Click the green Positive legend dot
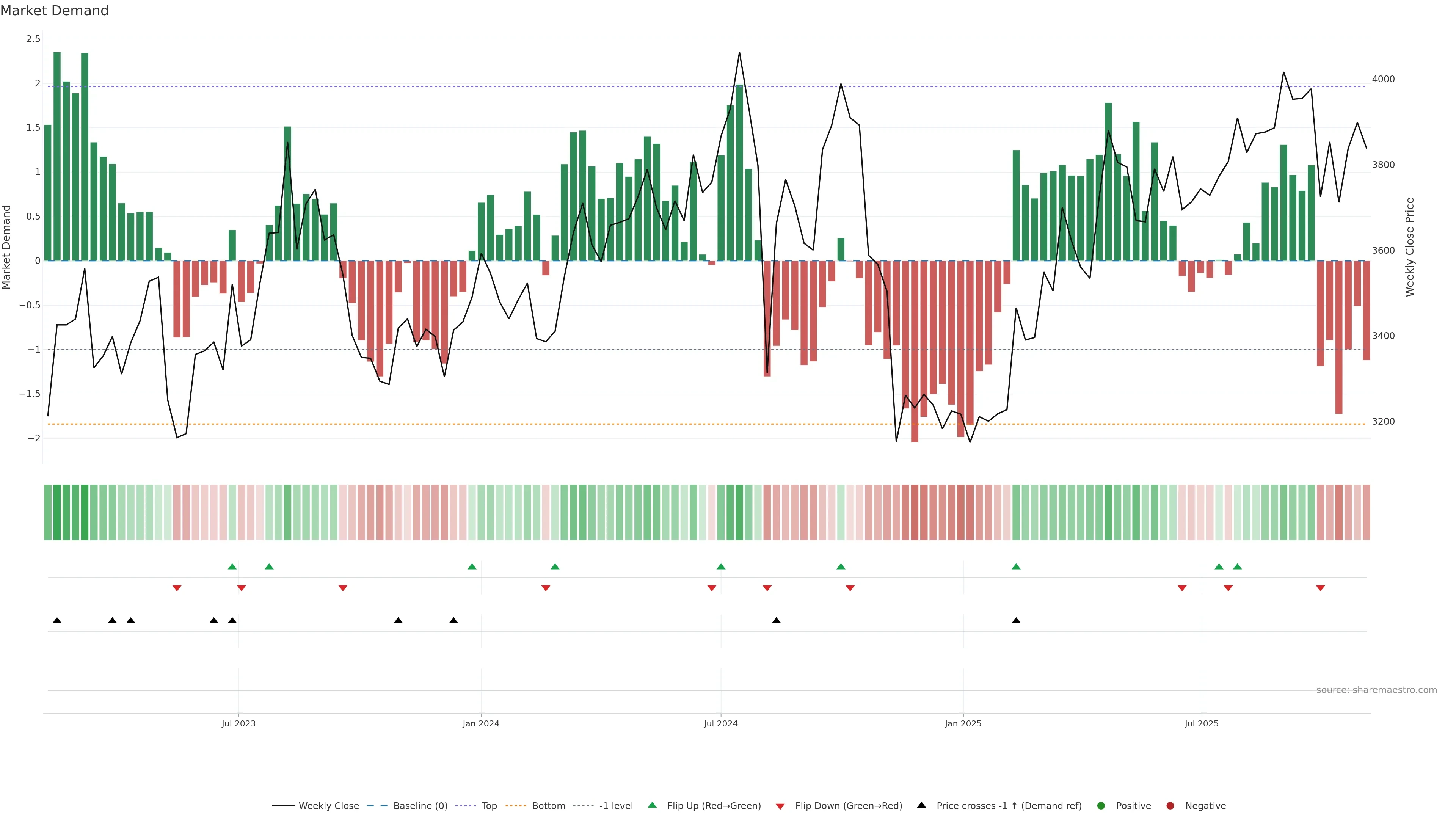 click(1100, 806)
